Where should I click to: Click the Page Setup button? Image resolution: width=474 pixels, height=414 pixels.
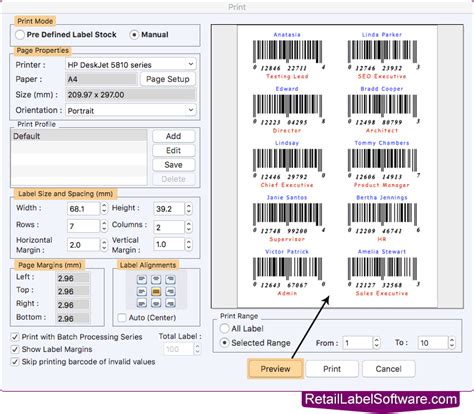pos(168,79)
